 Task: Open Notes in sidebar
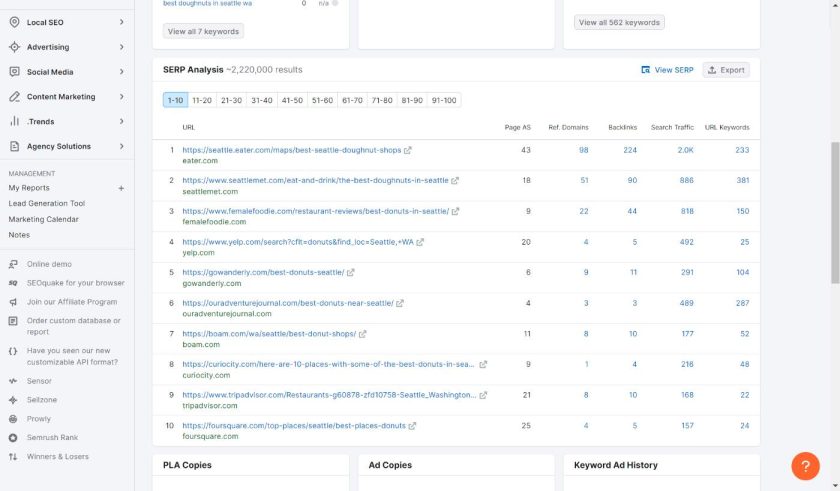(x=19, y=235)
